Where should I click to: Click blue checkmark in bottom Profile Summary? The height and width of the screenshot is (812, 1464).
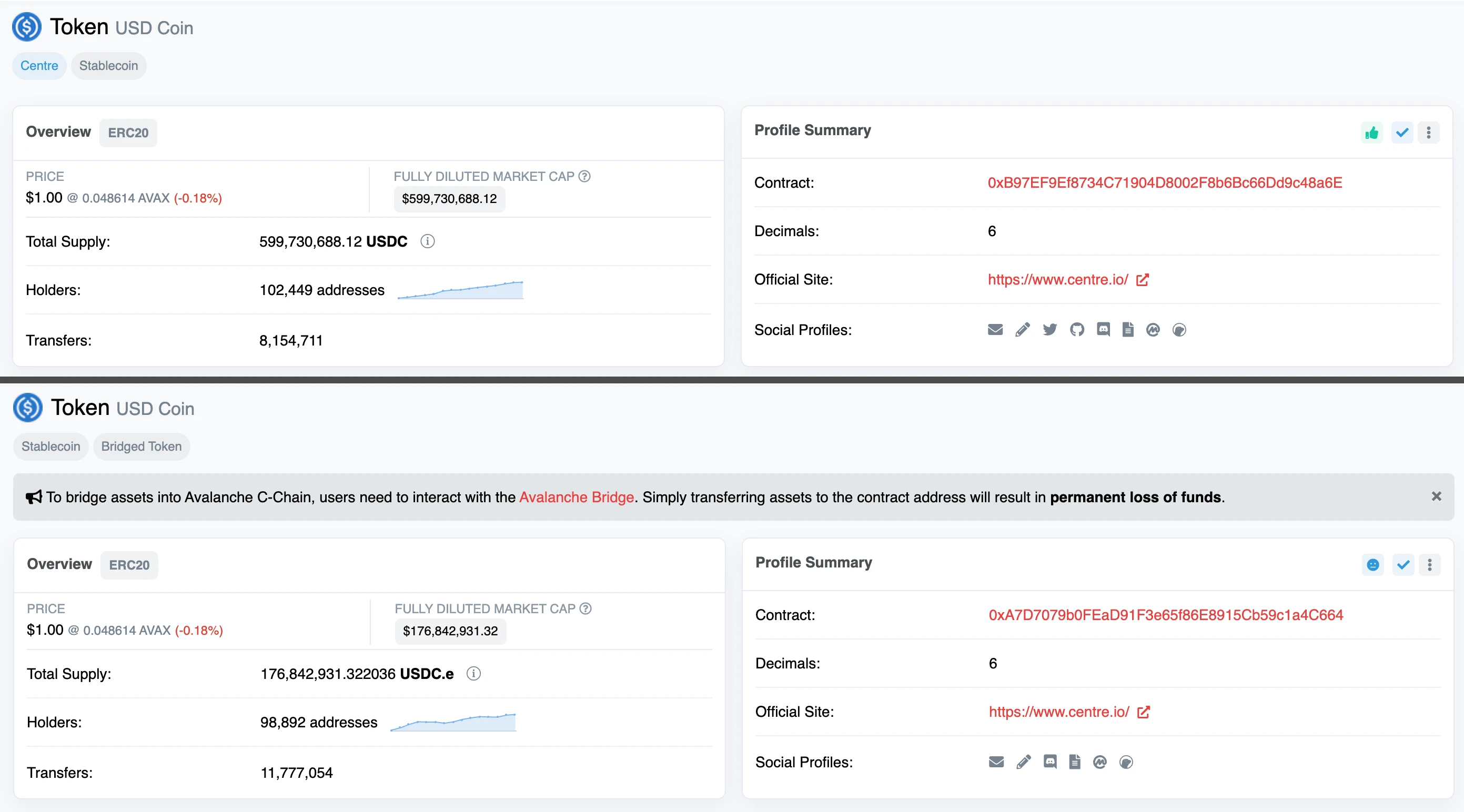pyautogui.click(x=1403, y=565)
